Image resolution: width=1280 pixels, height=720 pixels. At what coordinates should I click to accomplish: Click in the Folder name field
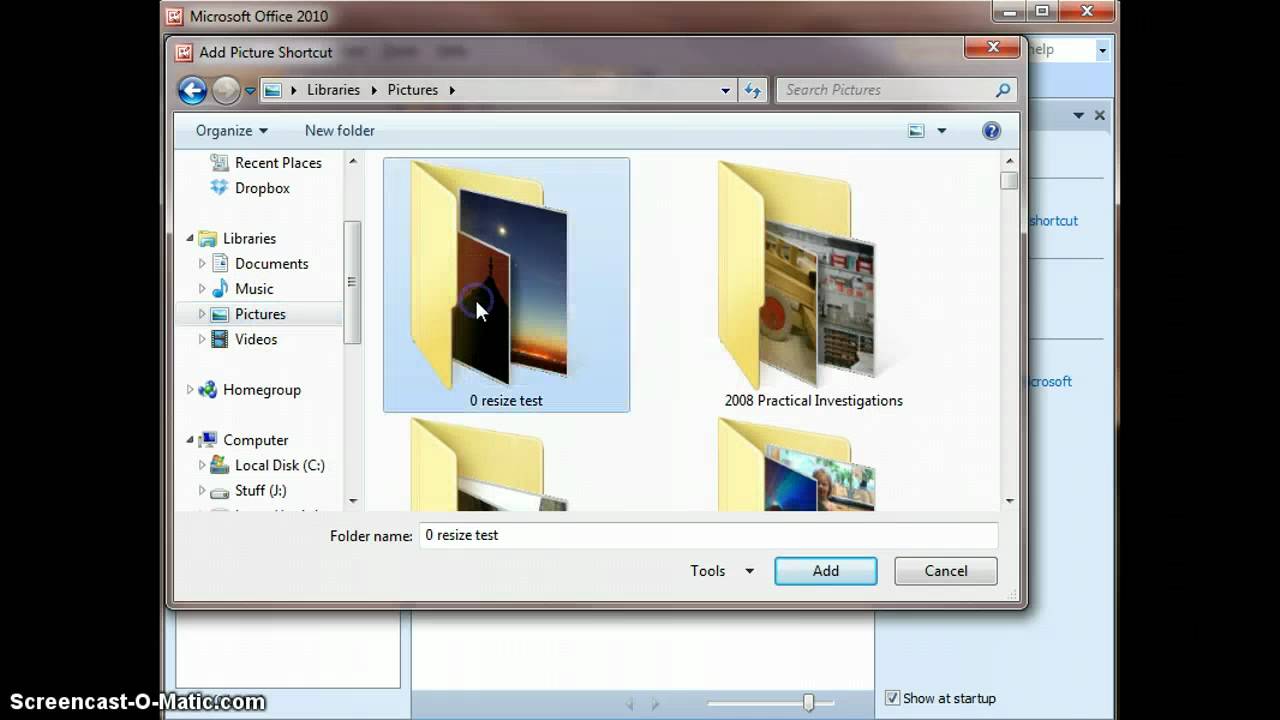tap(708, 535)
